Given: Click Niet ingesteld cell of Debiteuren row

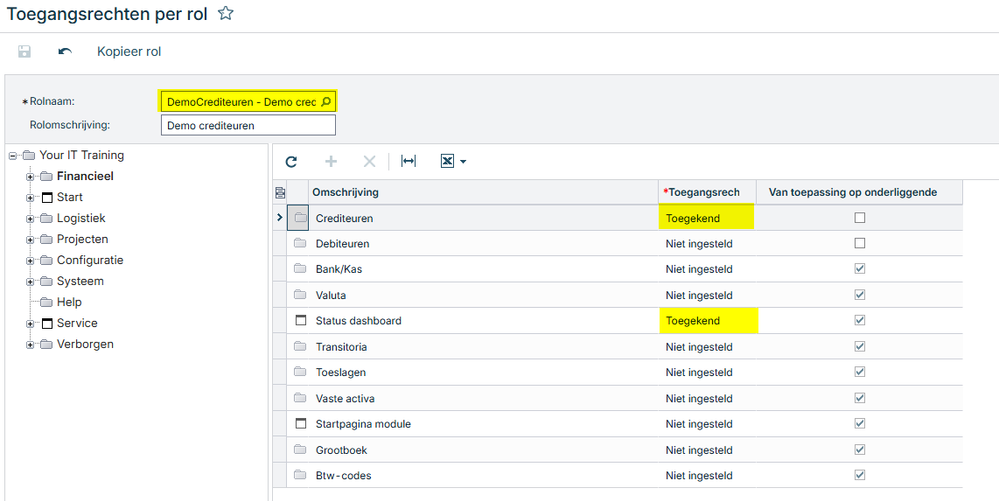Looking at the screenshot, I should [x=707, y=243].
